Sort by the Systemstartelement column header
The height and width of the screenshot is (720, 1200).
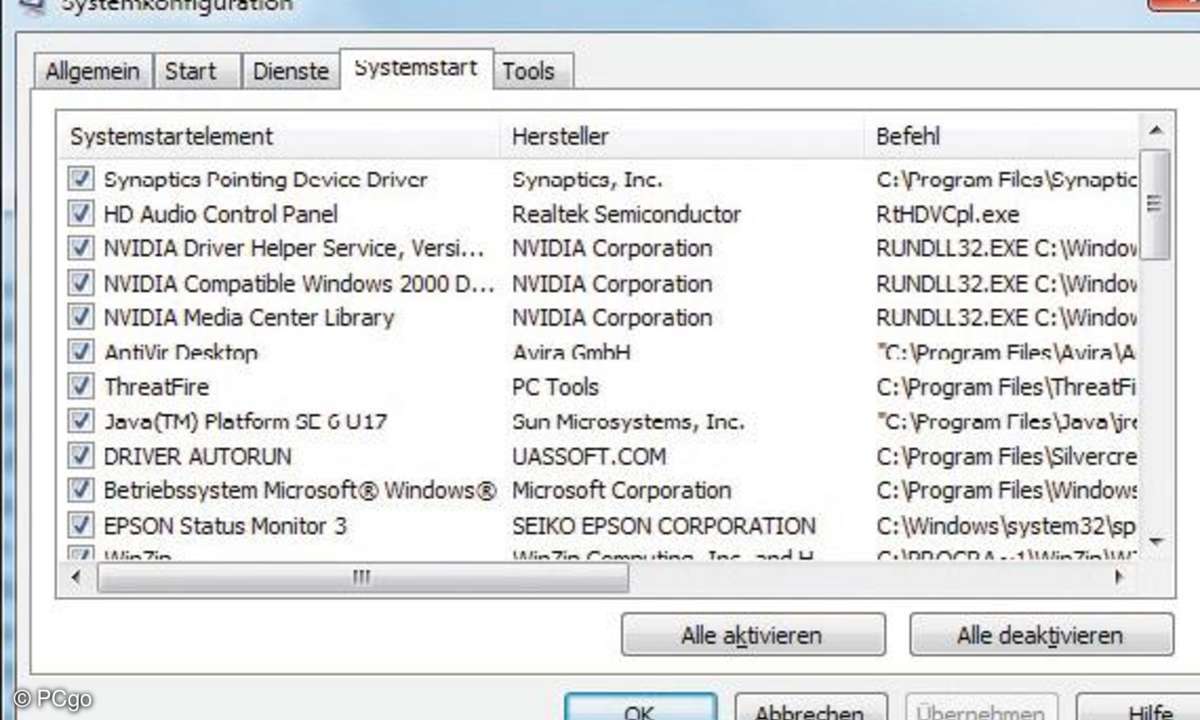click(279, 136)
